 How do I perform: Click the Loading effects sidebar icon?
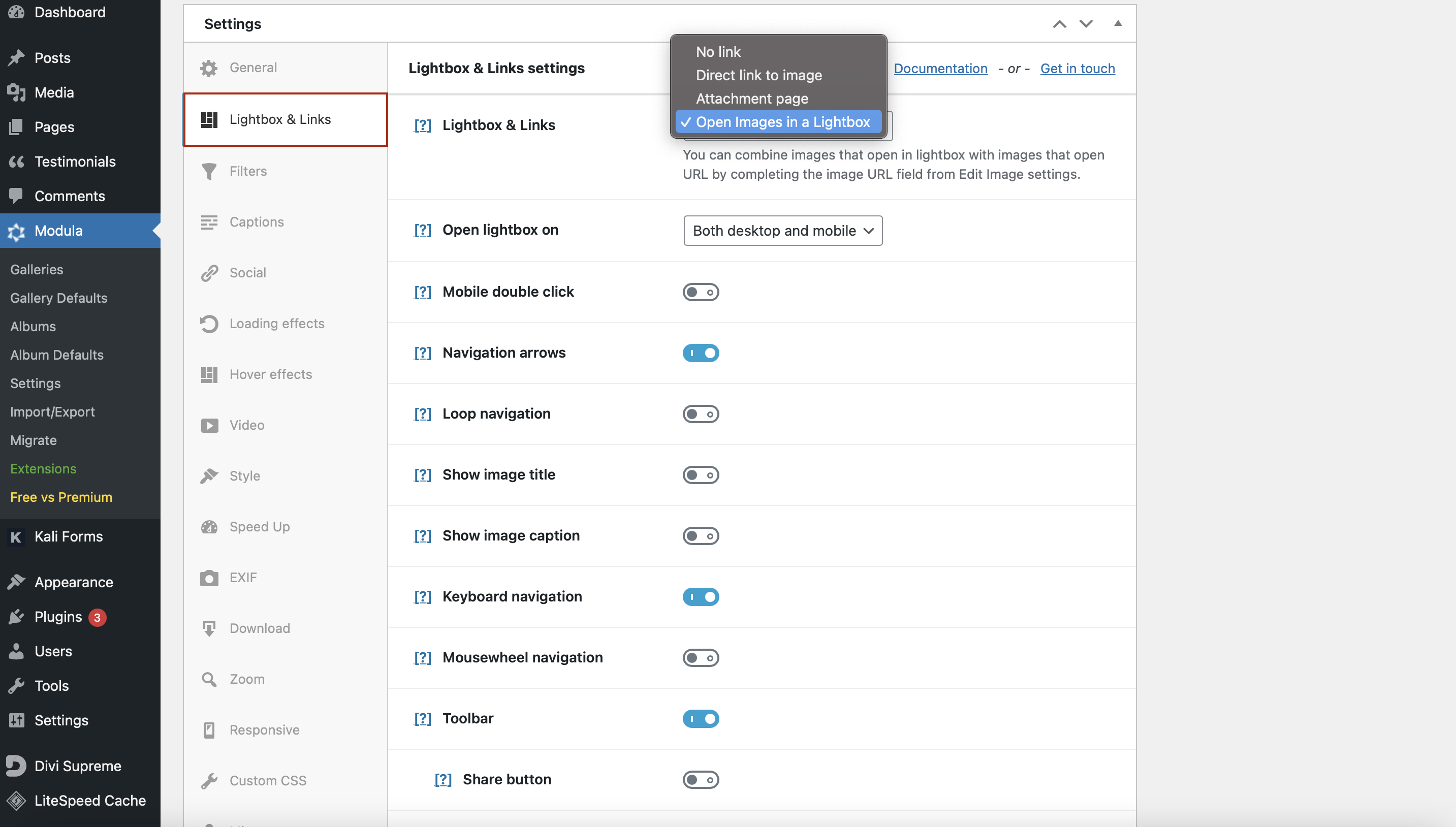pos(210,322)
